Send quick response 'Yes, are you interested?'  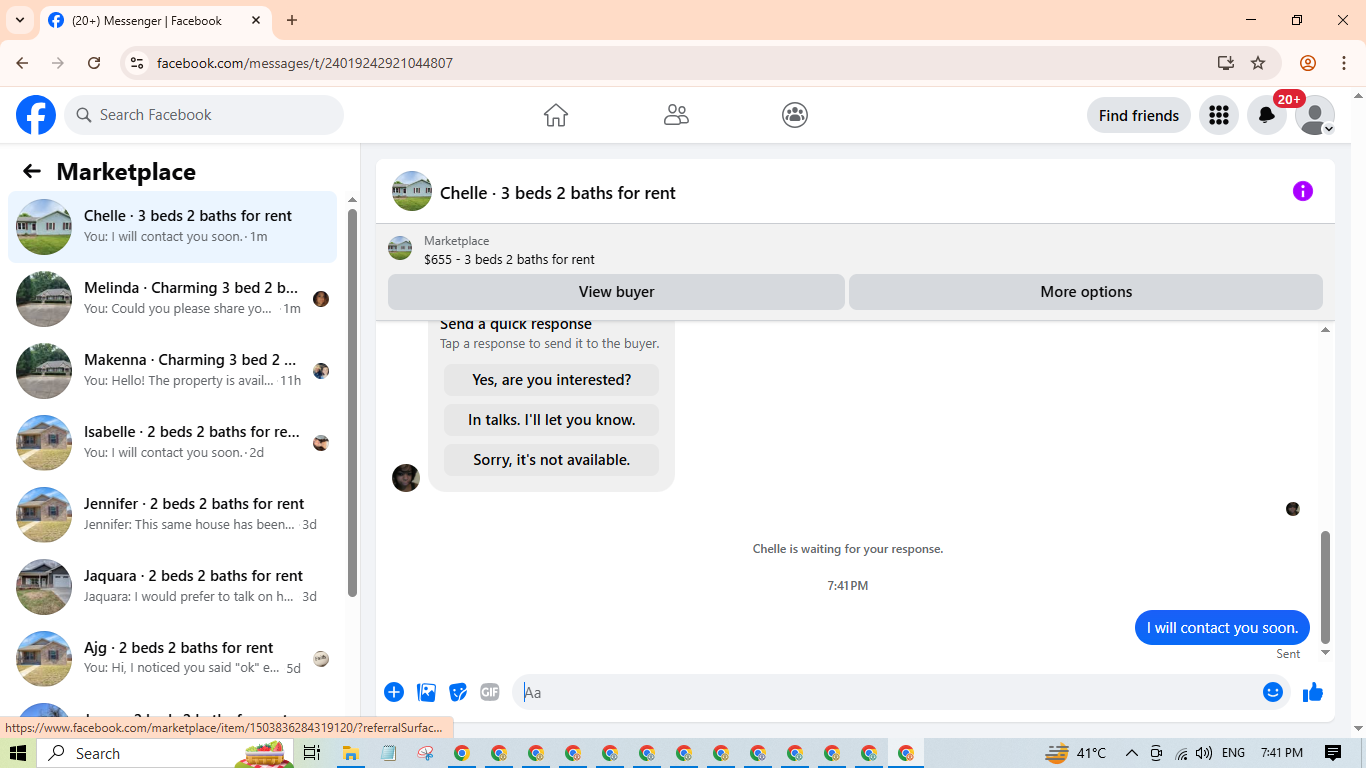click(x=551, y=380)
